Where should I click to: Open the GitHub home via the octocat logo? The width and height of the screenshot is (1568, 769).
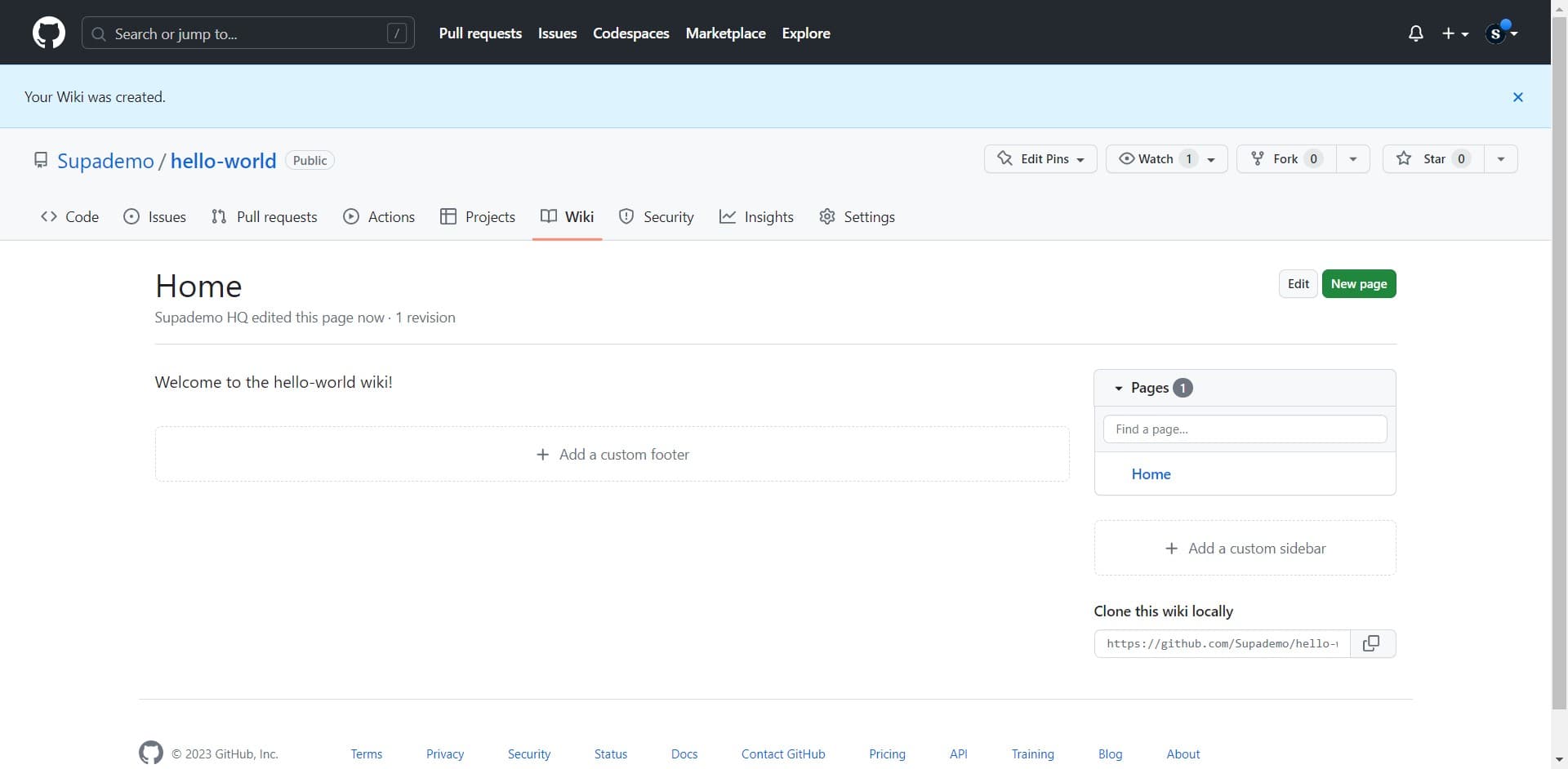coord(49,33)
